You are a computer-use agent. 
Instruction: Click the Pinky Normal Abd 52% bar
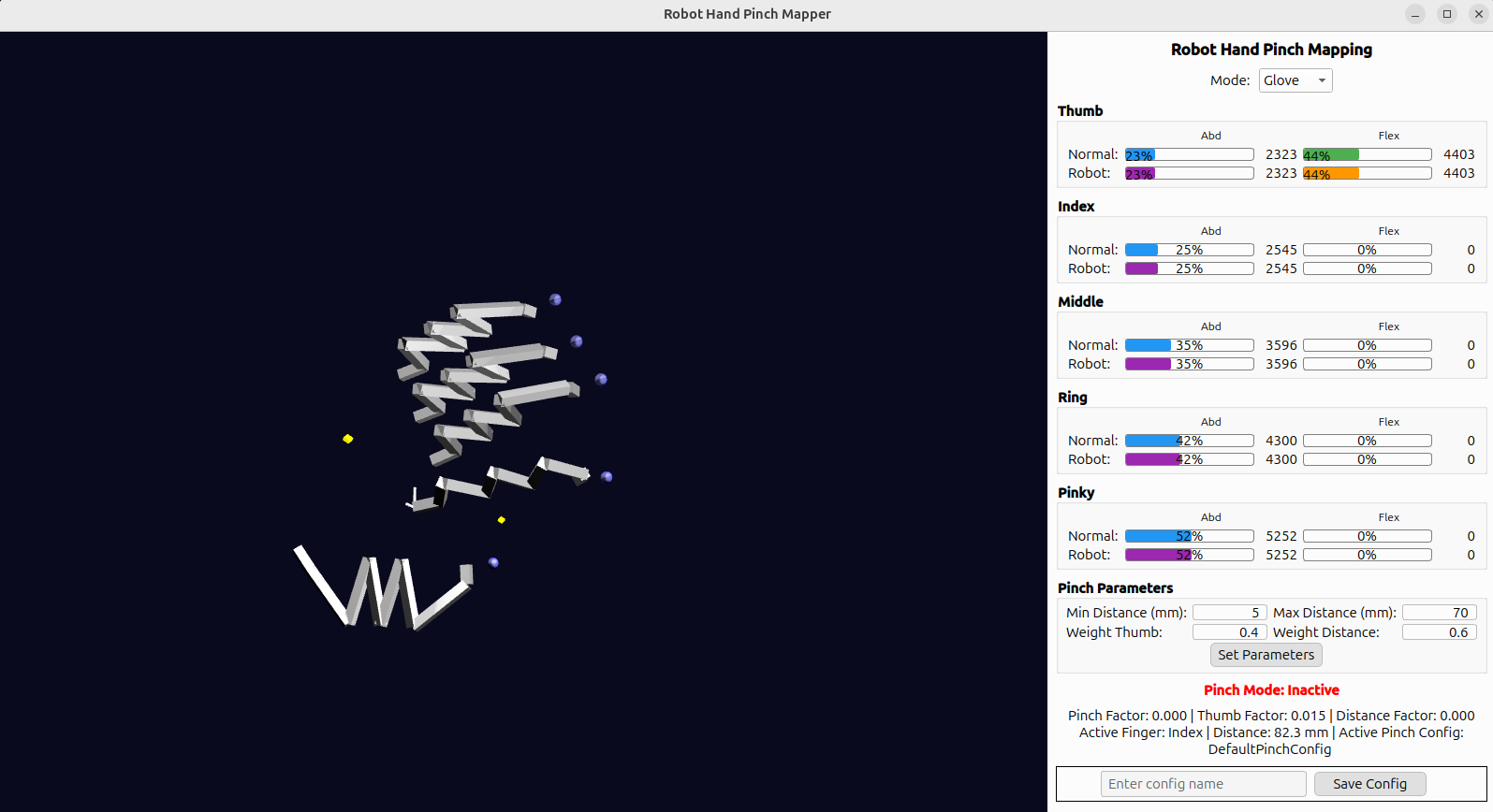[1190, 536]
